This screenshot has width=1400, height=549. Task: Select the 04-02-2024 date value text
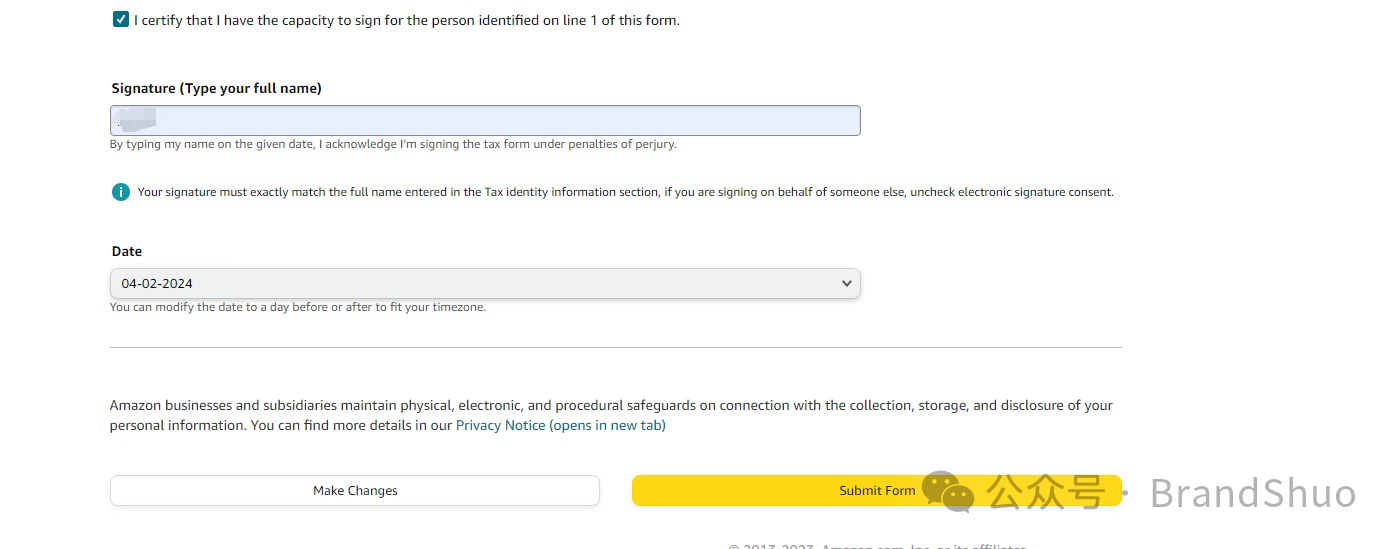157,284
